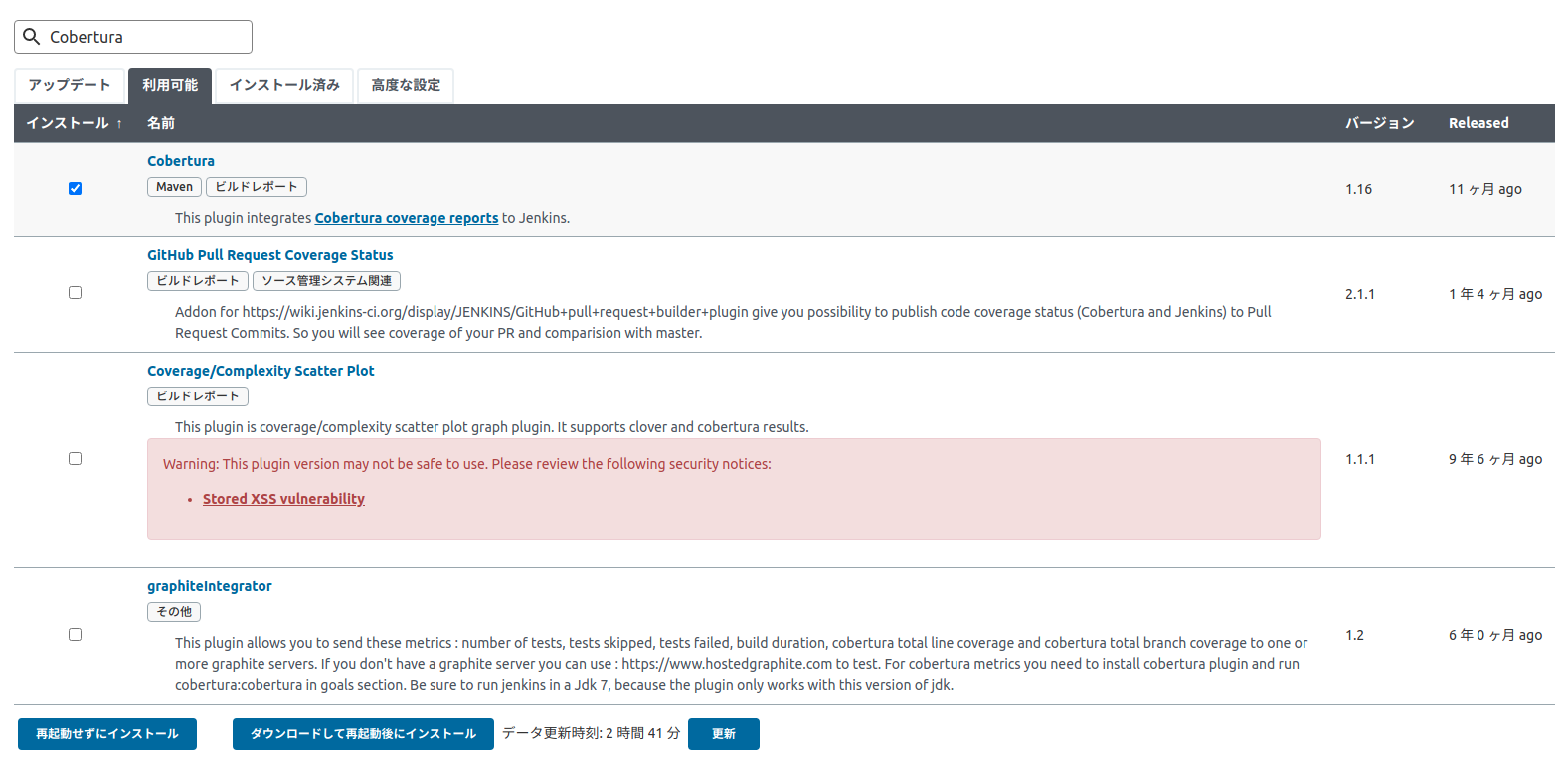Click Cobertura version 1.16 cell
Image resolution: width=1565 pixels, height=784 pixels.
pos(1358,189)
